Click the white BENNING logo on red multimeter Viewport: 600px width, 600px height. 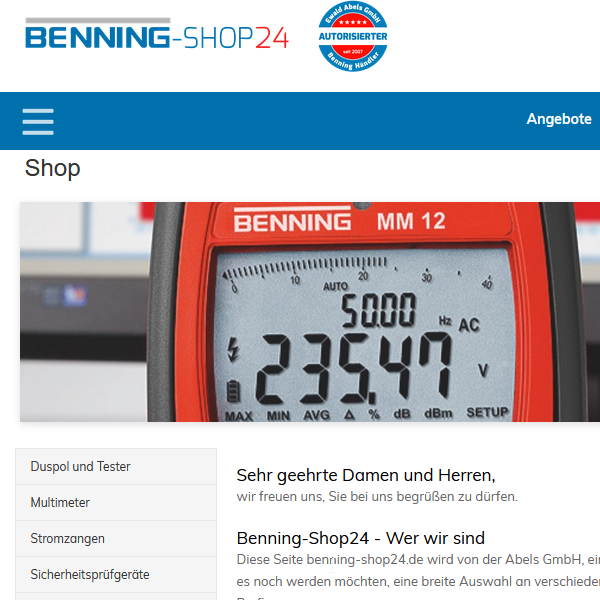pos(292,219)
